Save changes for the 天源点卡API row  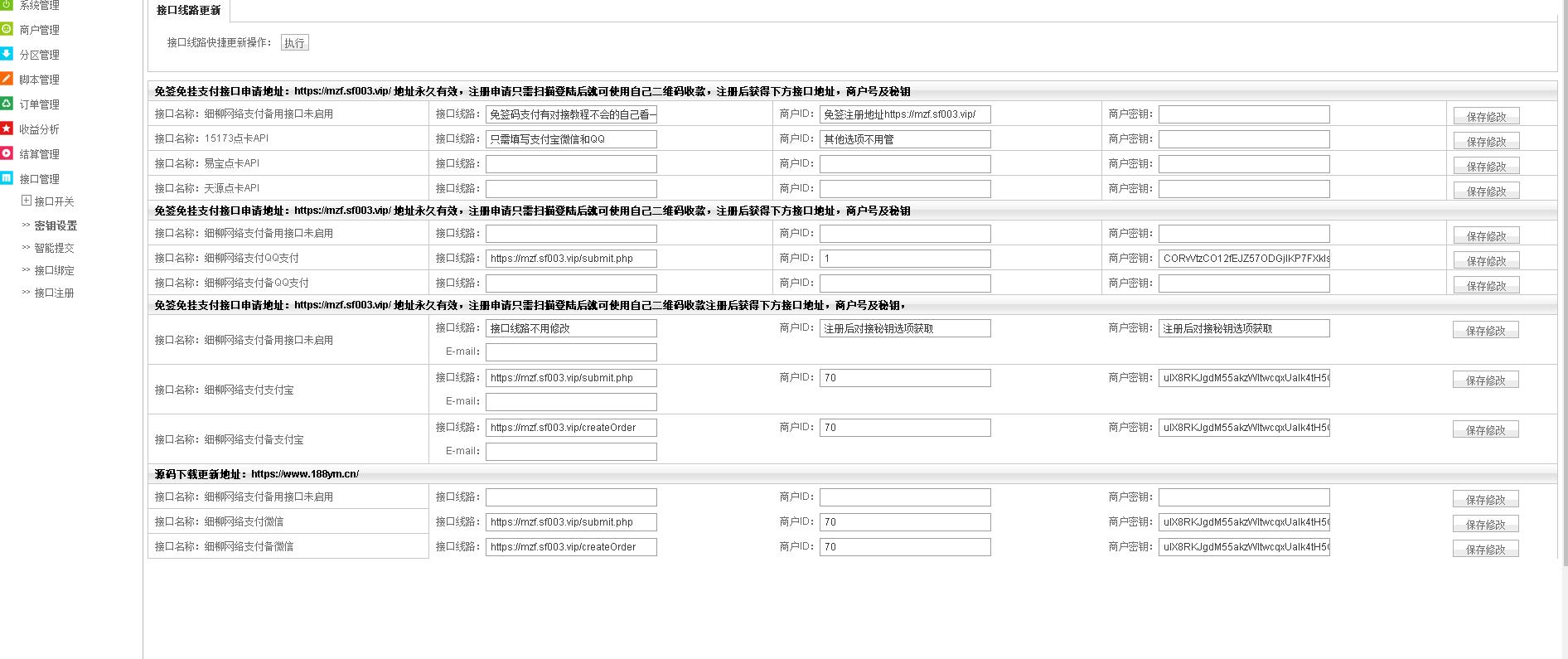1486,191
